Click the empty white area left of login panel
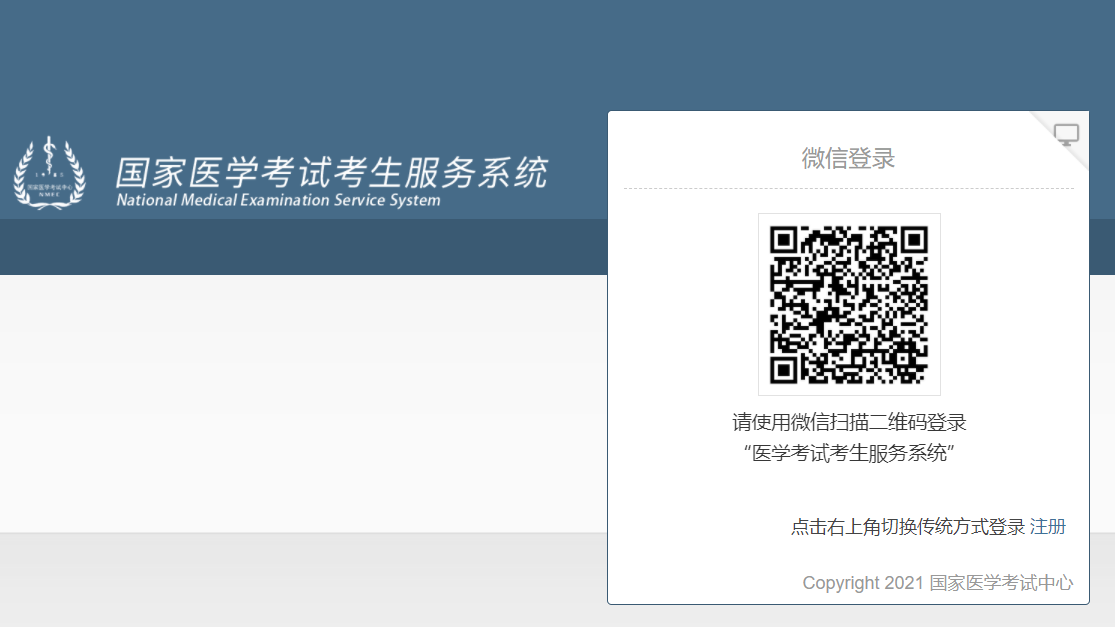The image size is (1115, 627). pyautogui.click(x=300, y=400)
